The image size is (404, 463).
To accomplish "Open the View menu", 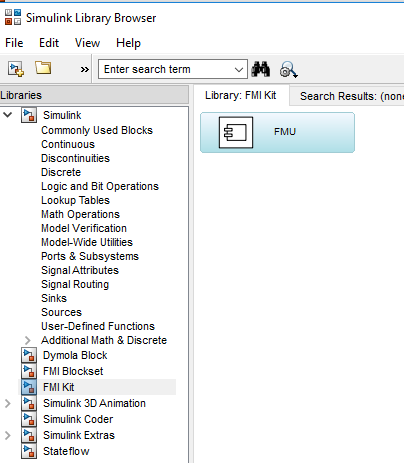I will tap(87, 43).
